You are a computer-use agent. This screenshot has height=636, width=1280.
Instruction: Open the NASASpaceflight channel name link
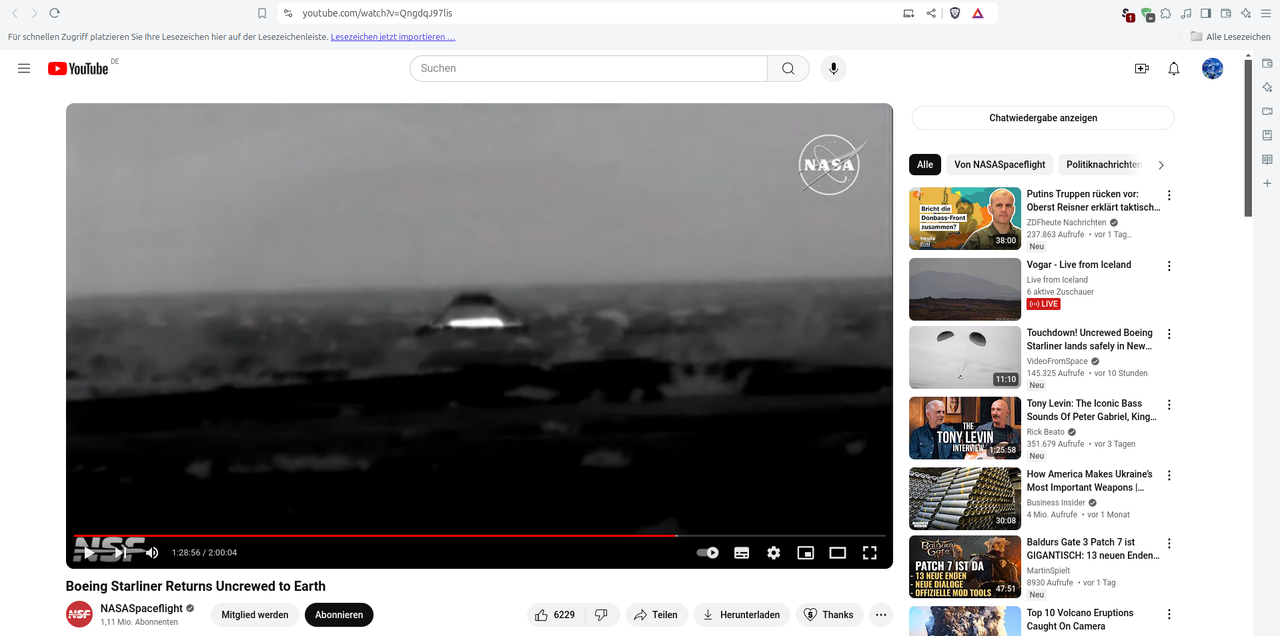tap(141, 608)
